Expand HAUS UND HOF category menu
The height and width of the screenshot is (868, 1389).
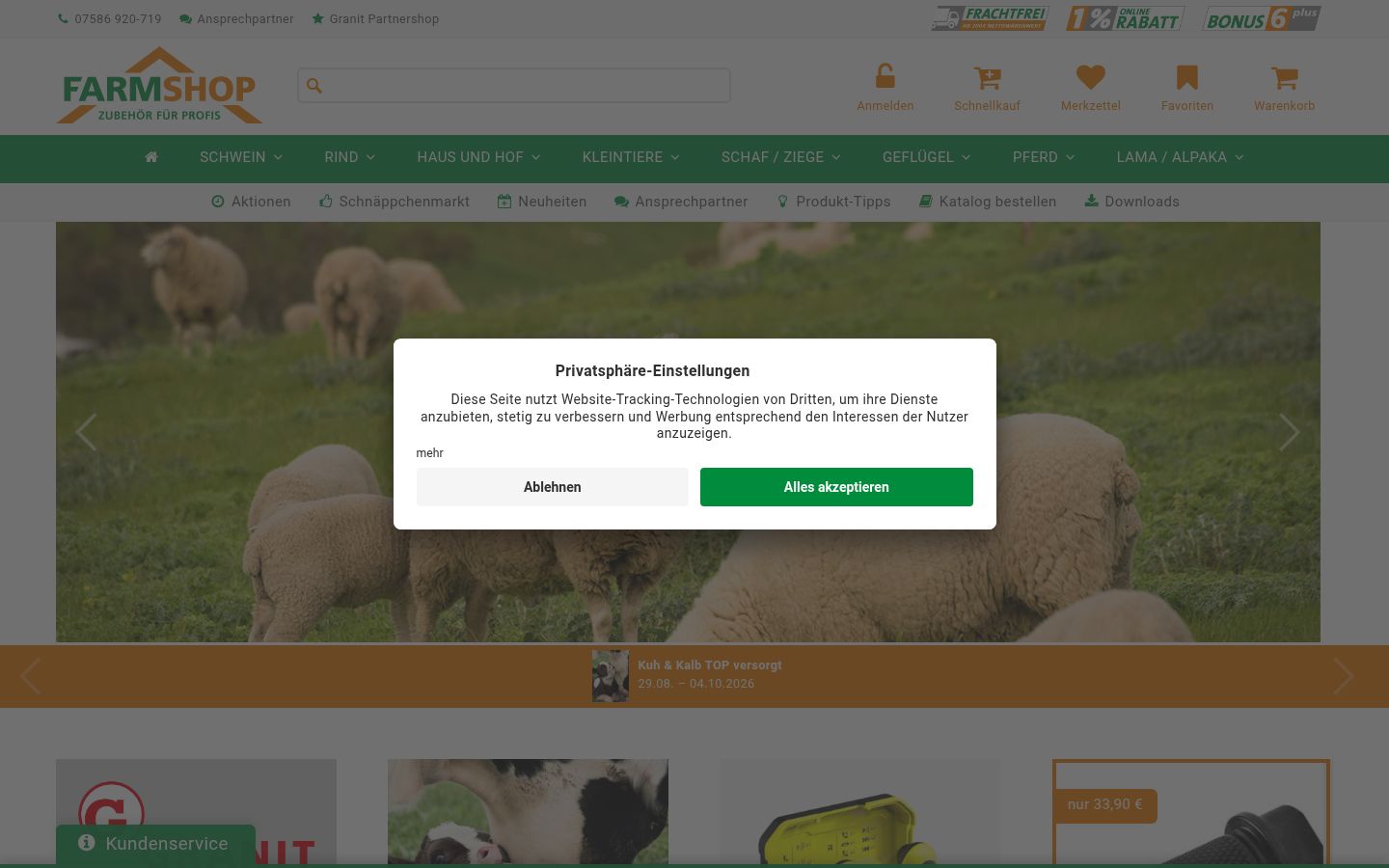pyautogui.click(x=478, y=157)
